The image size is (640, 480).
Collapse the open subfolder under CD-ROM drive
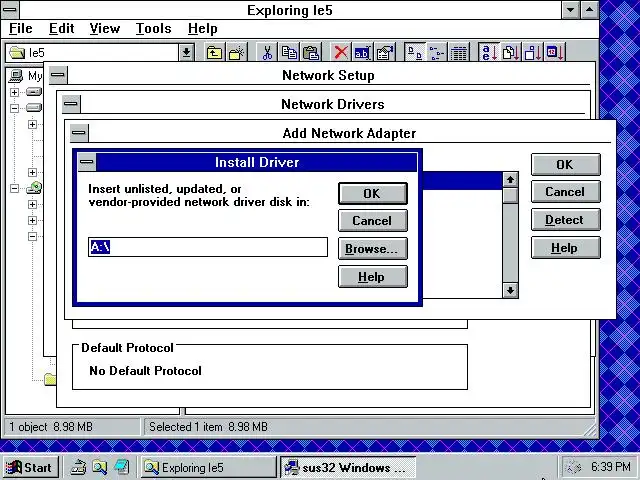[32, 236]
